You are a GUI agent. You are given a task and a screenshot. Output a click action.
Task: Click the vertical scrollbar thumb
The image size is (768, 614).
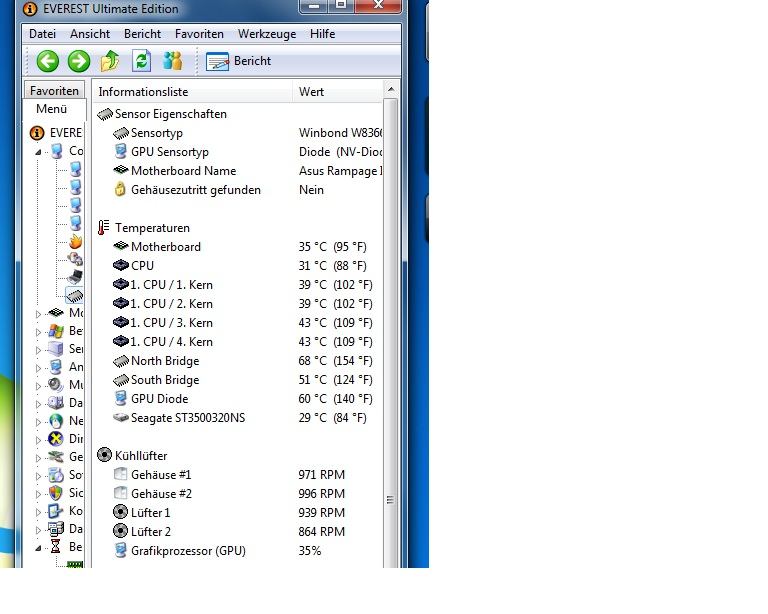tap(390, 333)
